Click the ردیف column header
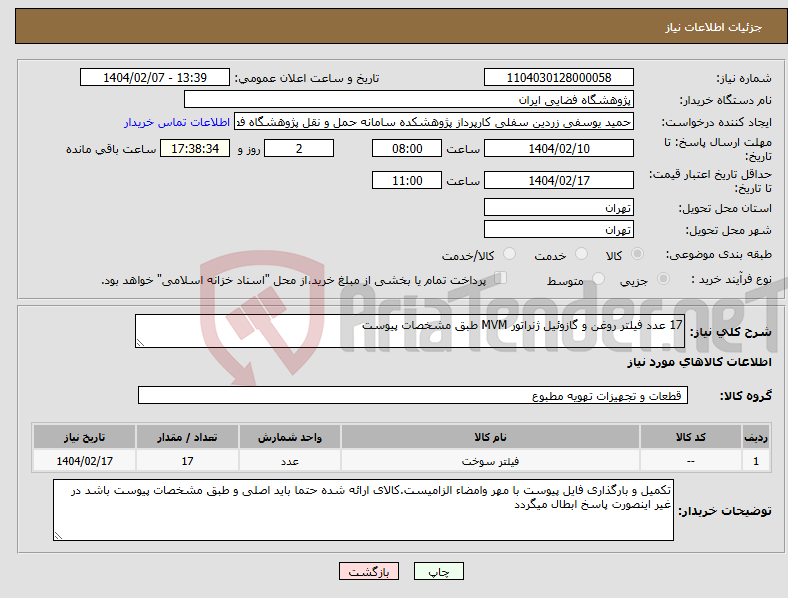788x598 pixels. click(x=756, y=437)
